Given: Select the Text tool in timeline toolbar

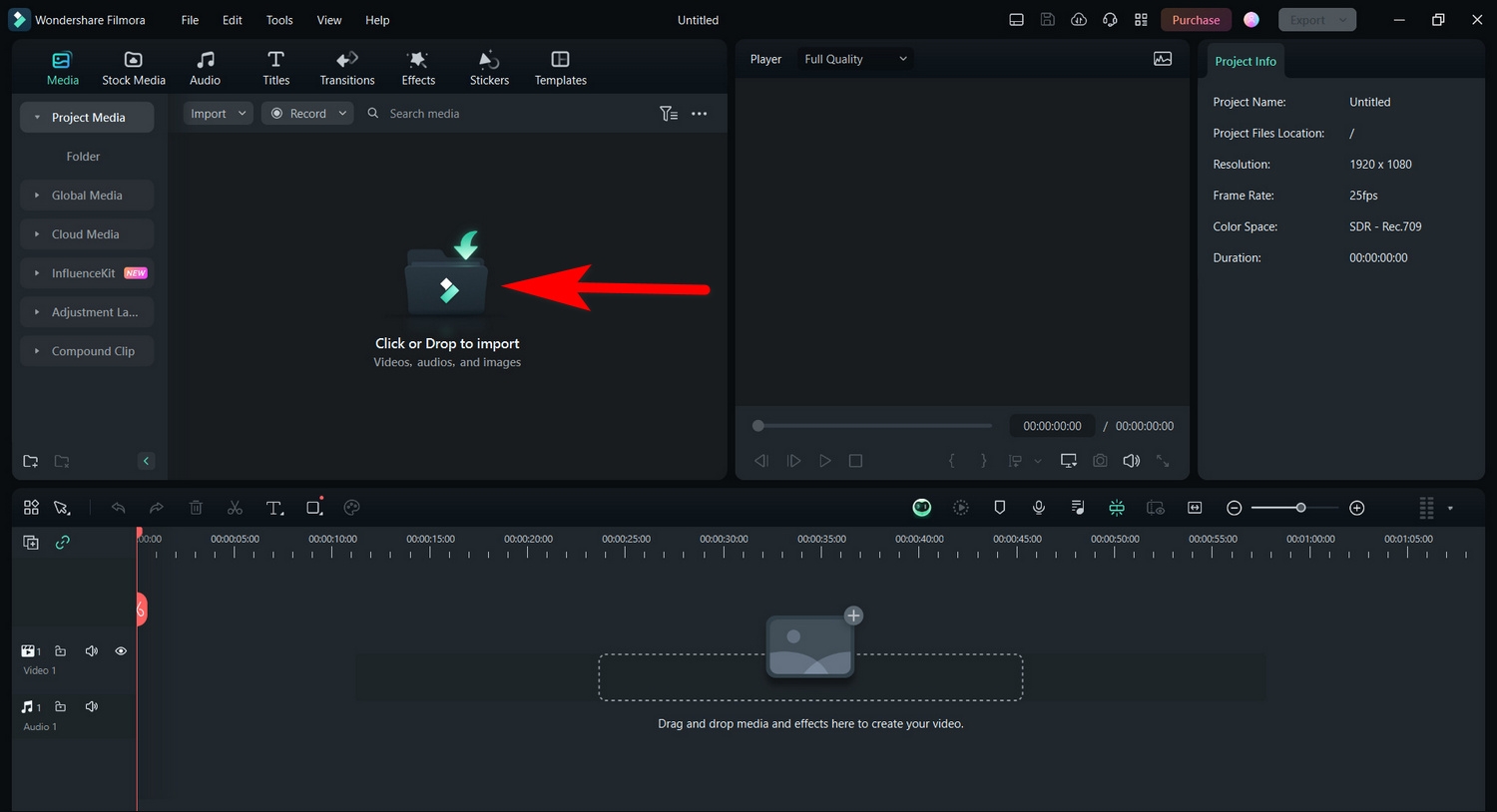Looking at the screenshot, I should [274, 508].
